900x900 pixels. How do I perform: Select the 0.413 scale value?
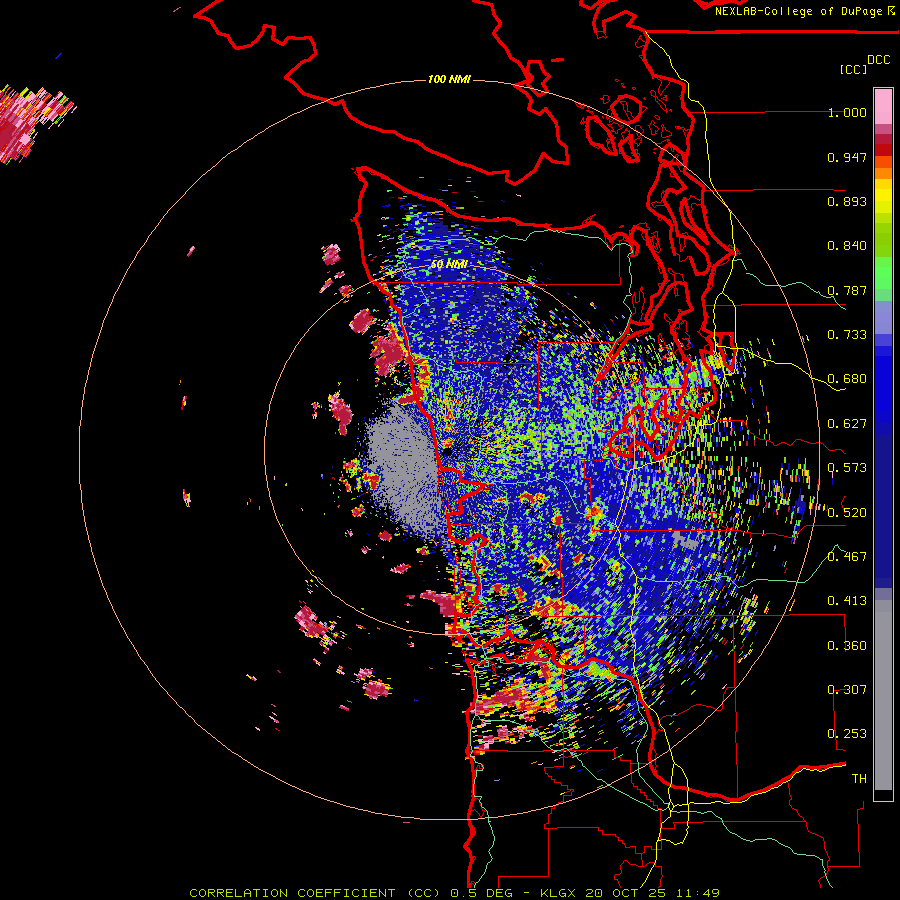coord(847,601)
